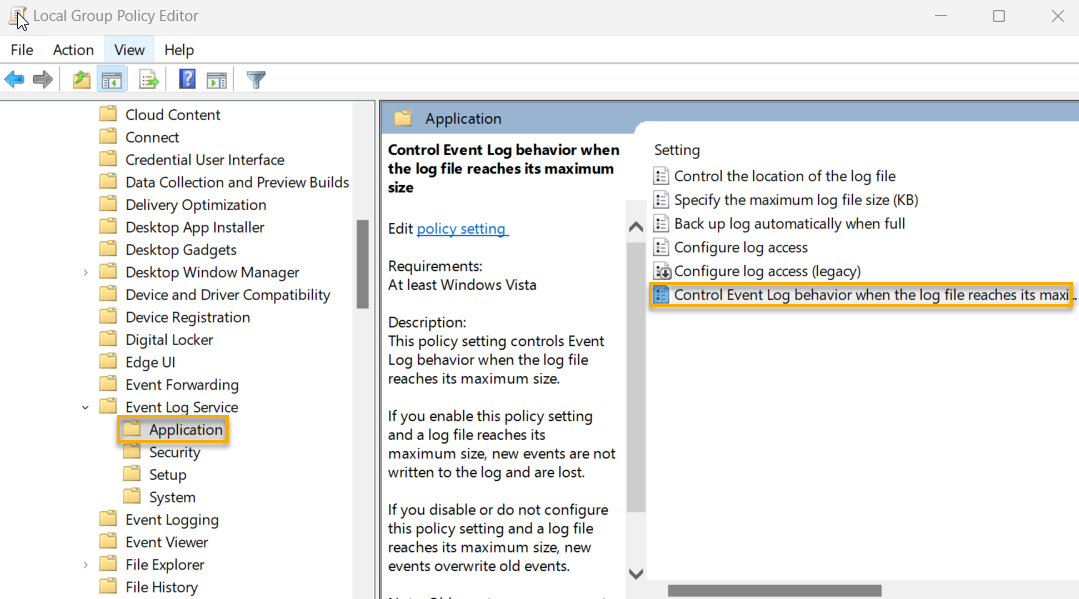Click the gray Forward arrow in toolbar
This screenshot has height=599, width=1079.
click(43, 80)
